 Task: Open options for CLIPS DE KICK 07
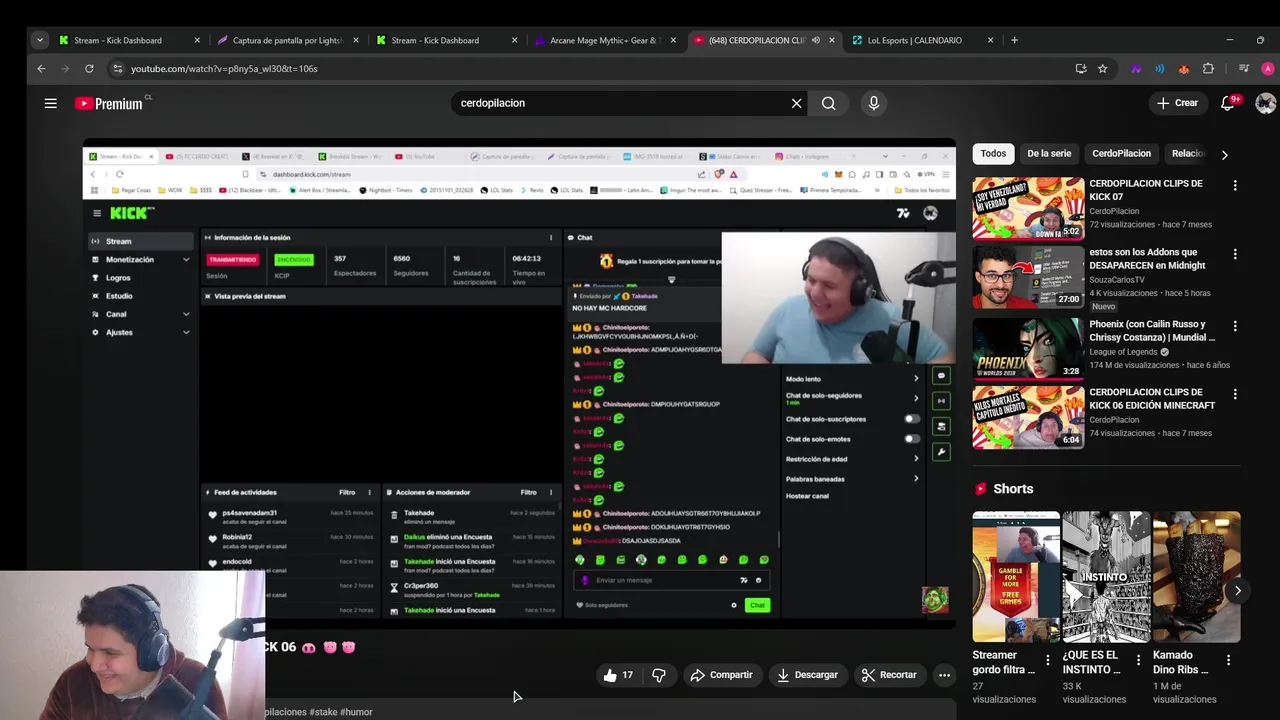point(1235,185)
